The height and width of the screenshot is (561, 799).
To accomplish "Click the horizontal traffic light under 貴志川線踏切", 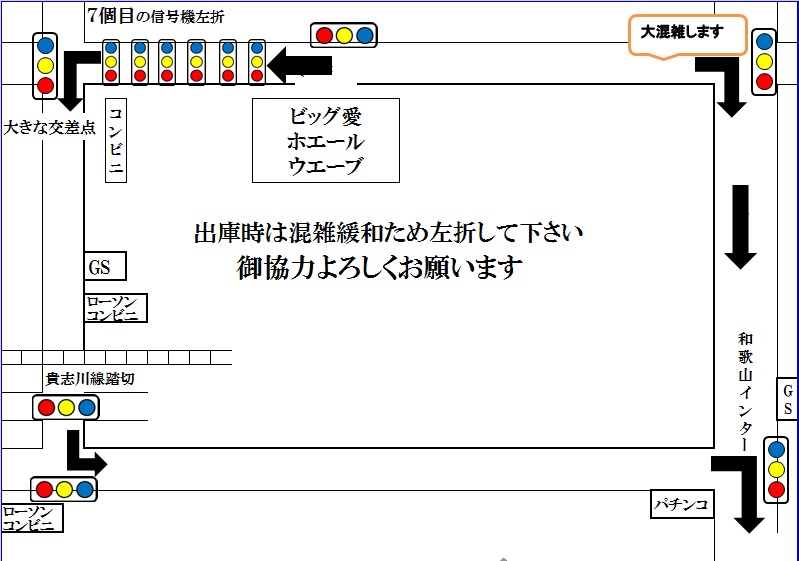I will point(66,408).
